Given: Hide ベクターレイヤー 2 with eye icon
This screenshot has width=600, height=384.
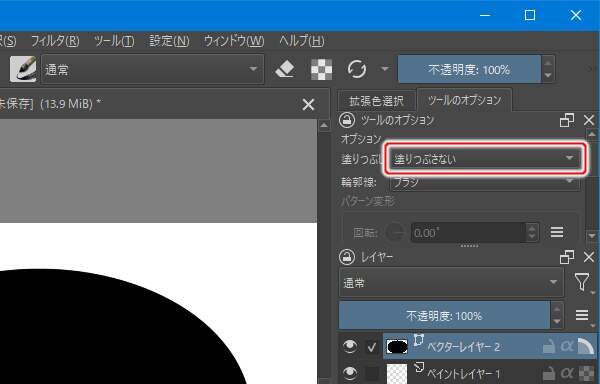Looking at the screenshot, I should 350,347.
